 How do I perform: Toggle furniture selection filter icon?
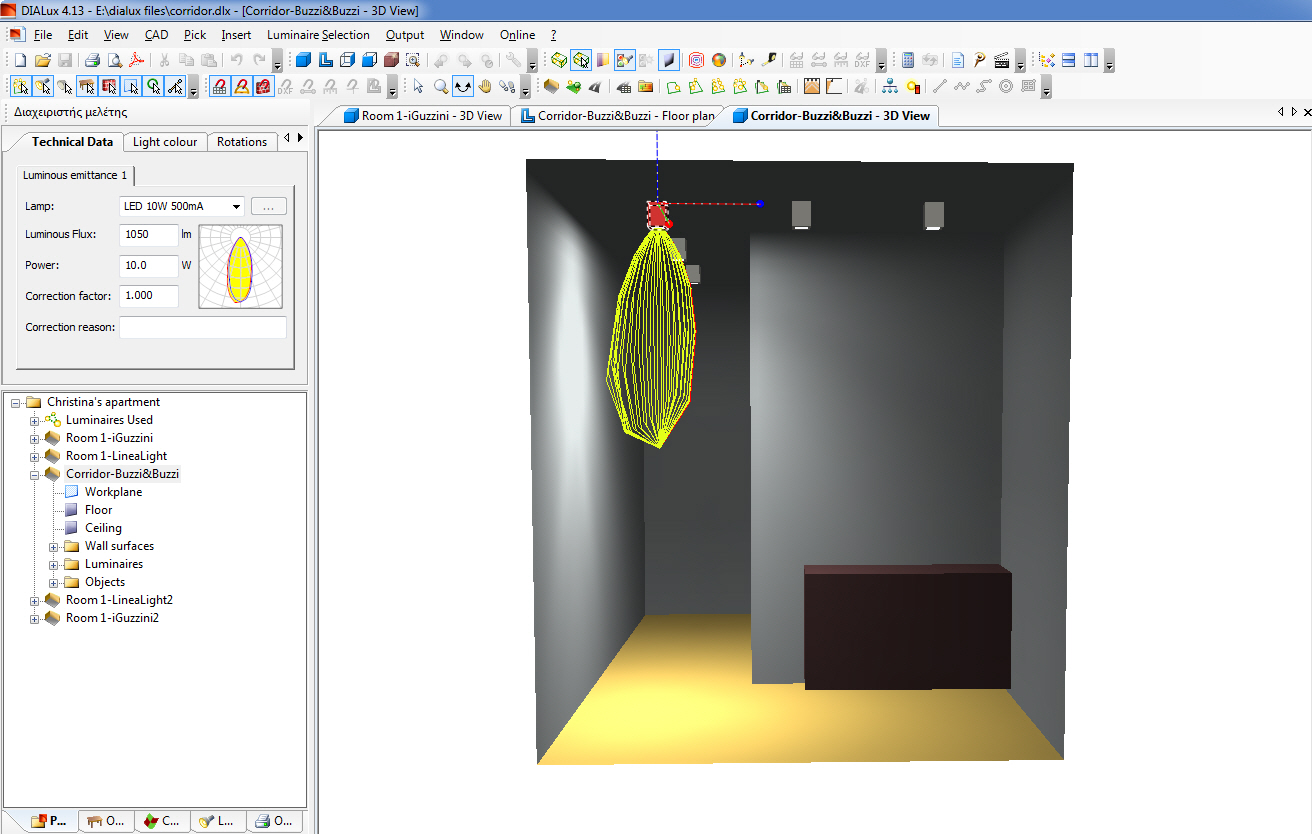(87, 86)
